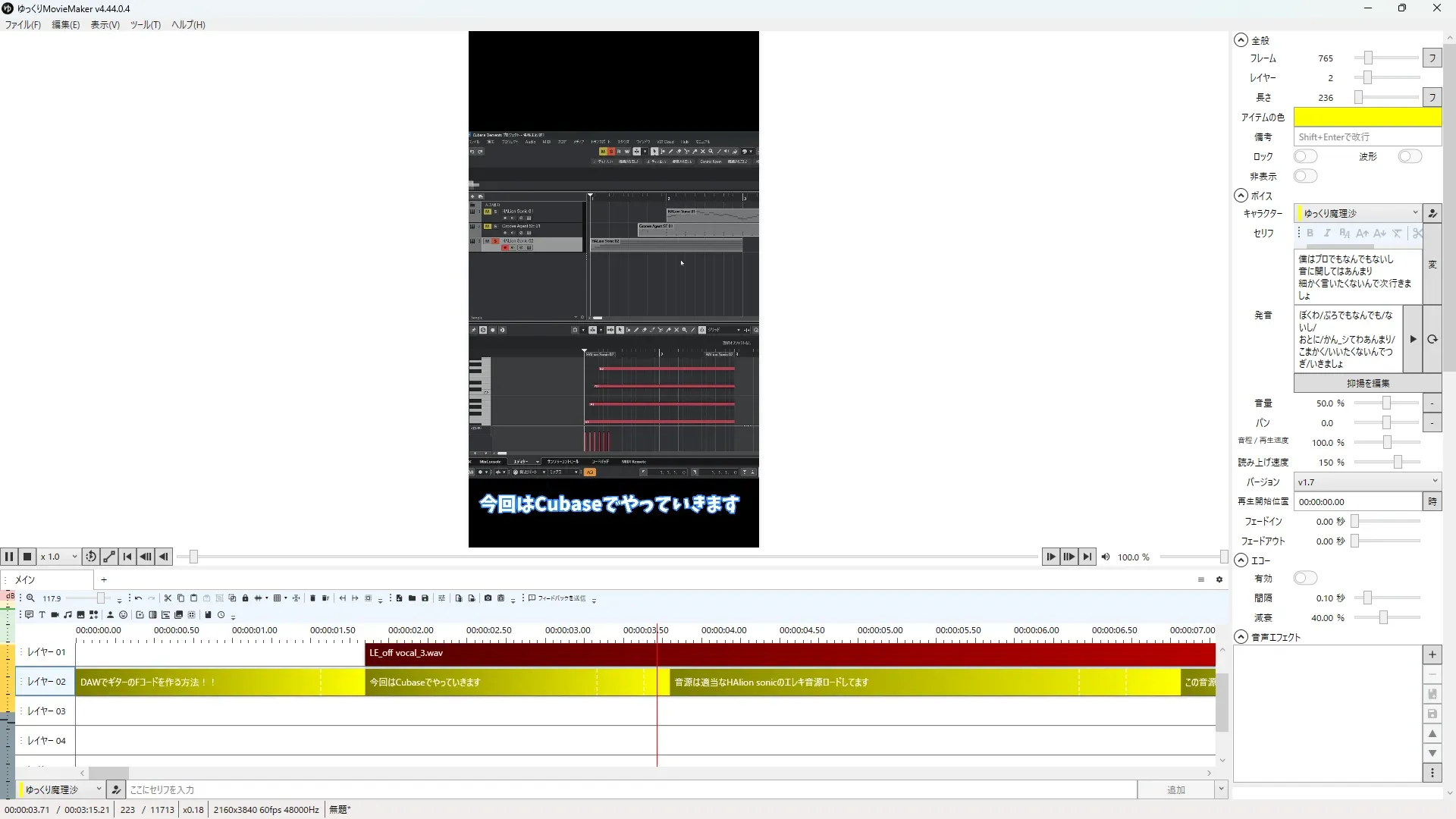Click the padlock lock item icon
1456x819 pixels.
(x=245, y=598)
